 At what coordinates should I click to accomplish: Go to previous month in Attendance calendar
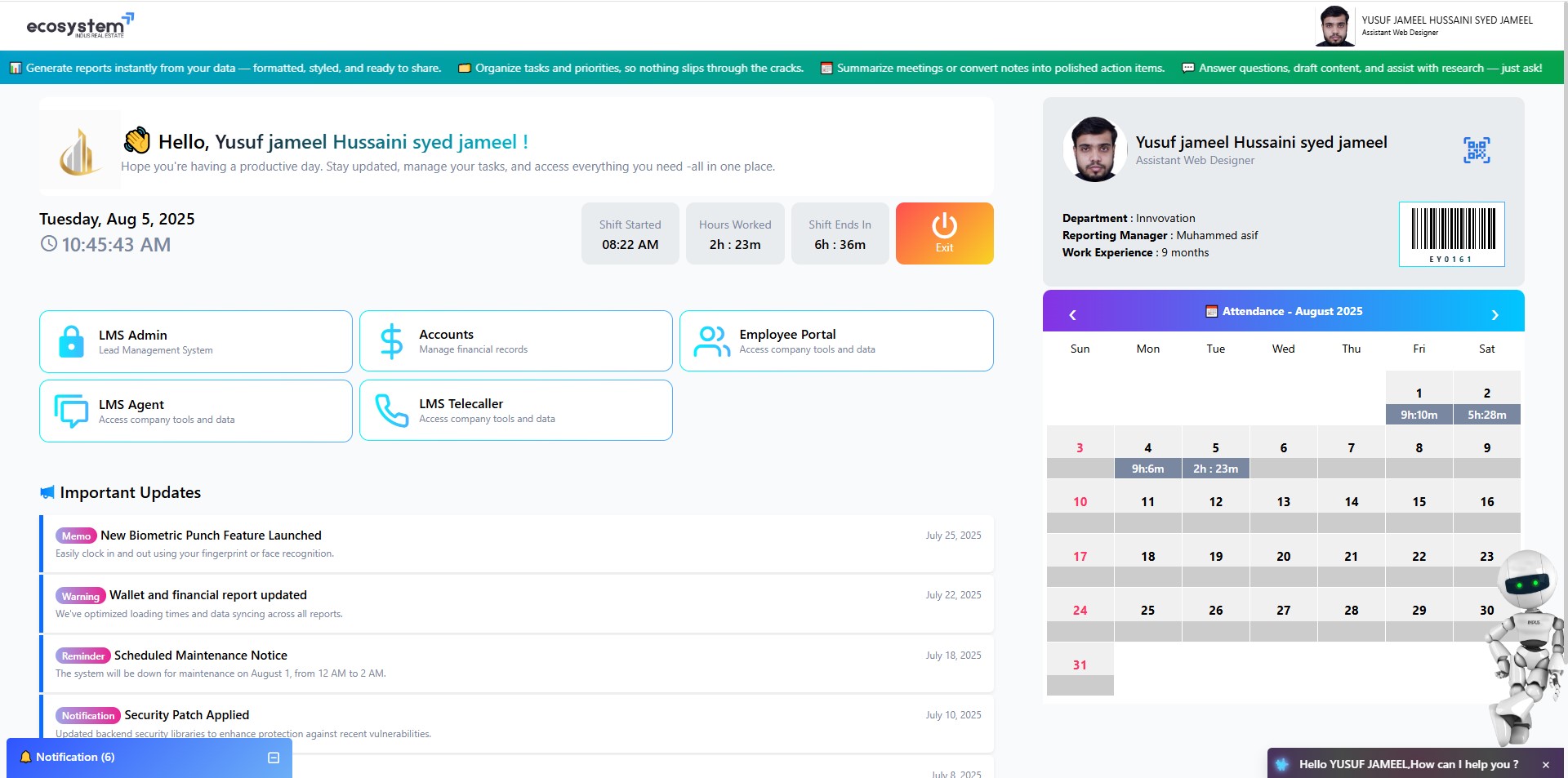pos(1072,314)
